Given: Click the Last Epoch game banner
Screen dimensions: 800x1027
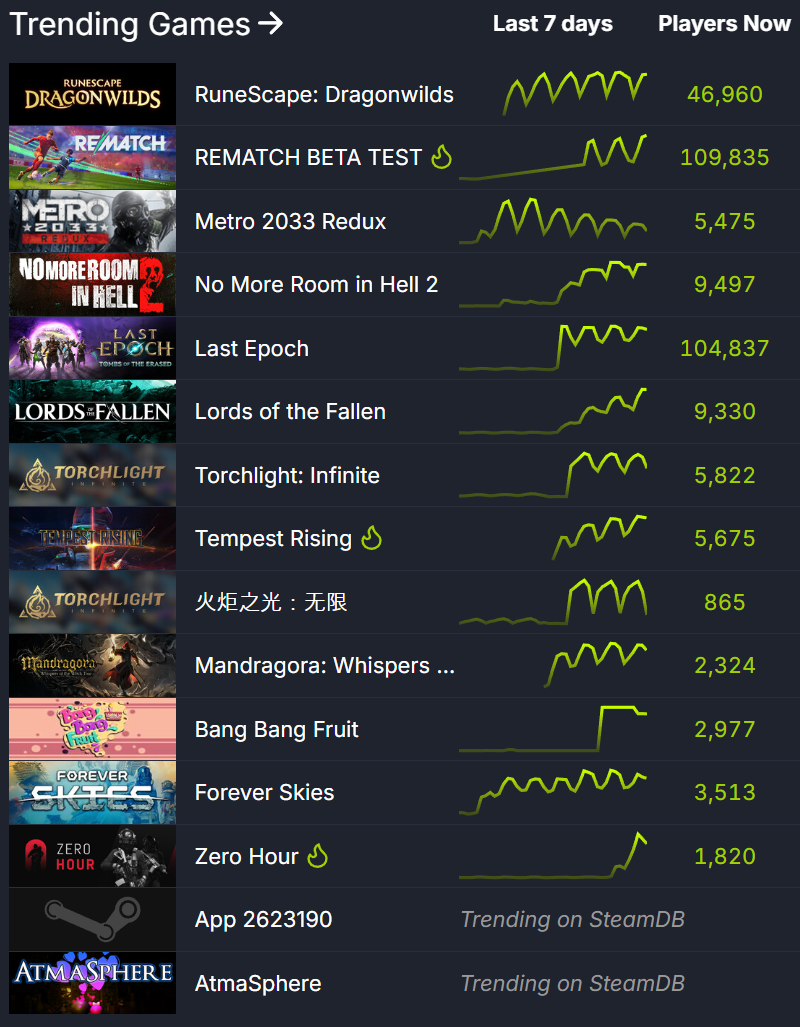Looking at the screenshot, I should pyautogui.click(x=92, y=348).
